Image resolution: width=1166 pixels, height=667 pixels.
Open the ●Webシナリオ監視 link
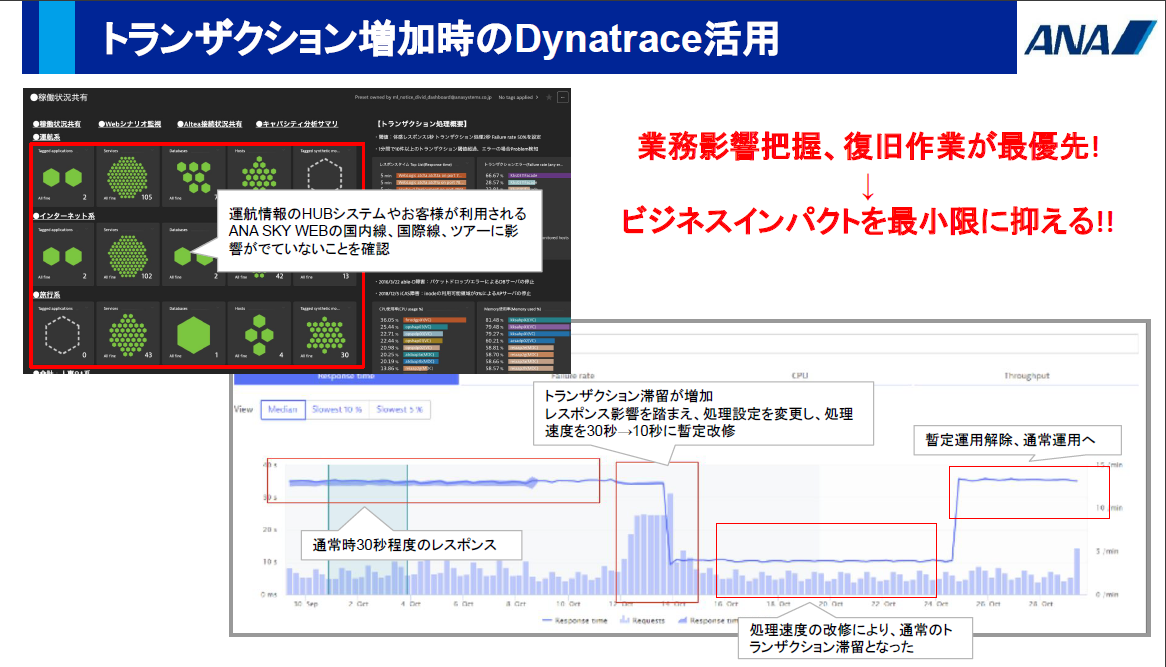click(x=129, y=124)
